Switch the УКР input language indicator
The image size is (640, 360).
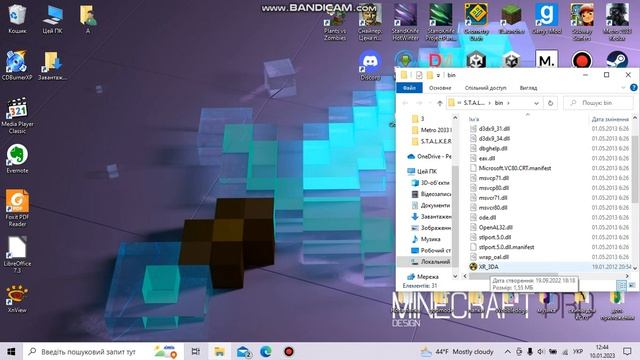(x=578, y=351)
